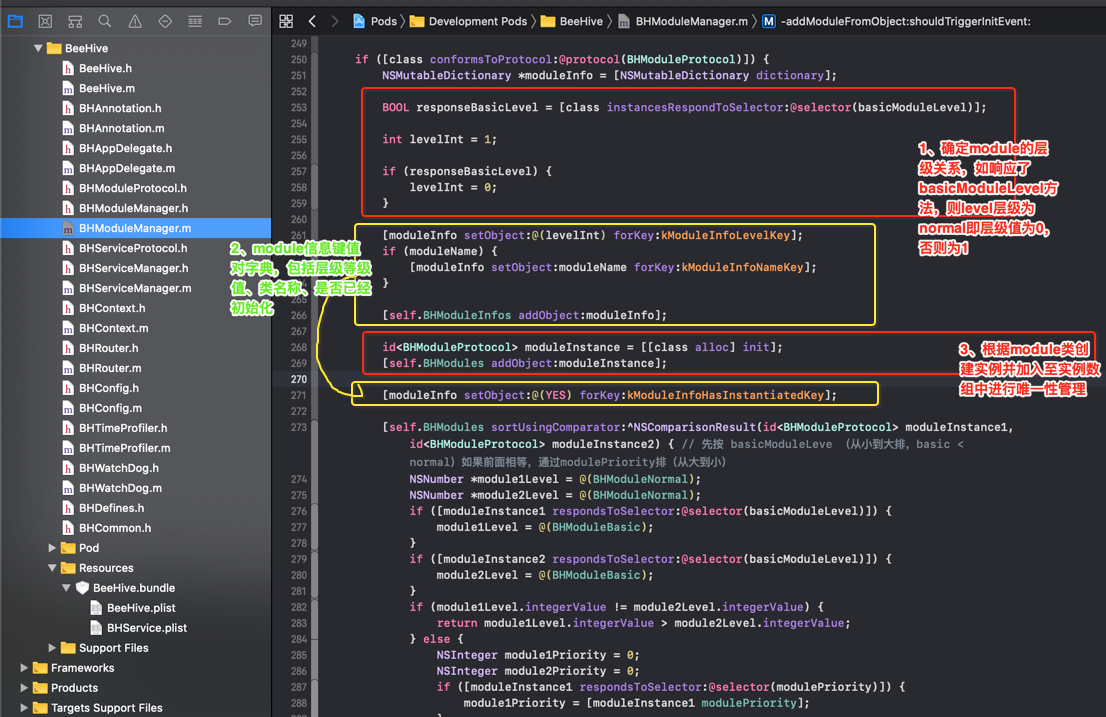Open the Breakpoint navigator
The image size is (1106, 717).
(x=225, y=21)
